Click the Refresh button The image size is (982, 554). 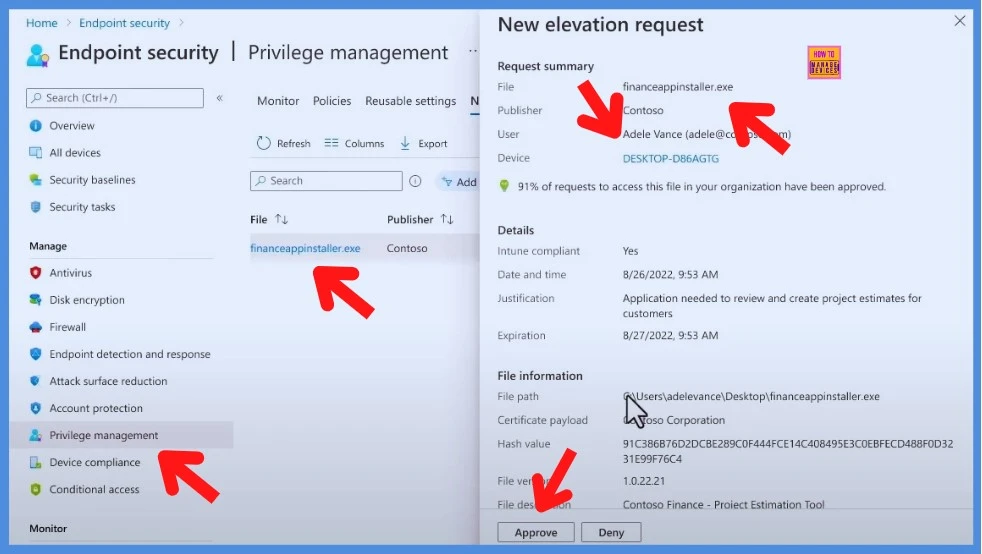click(284, 143)
